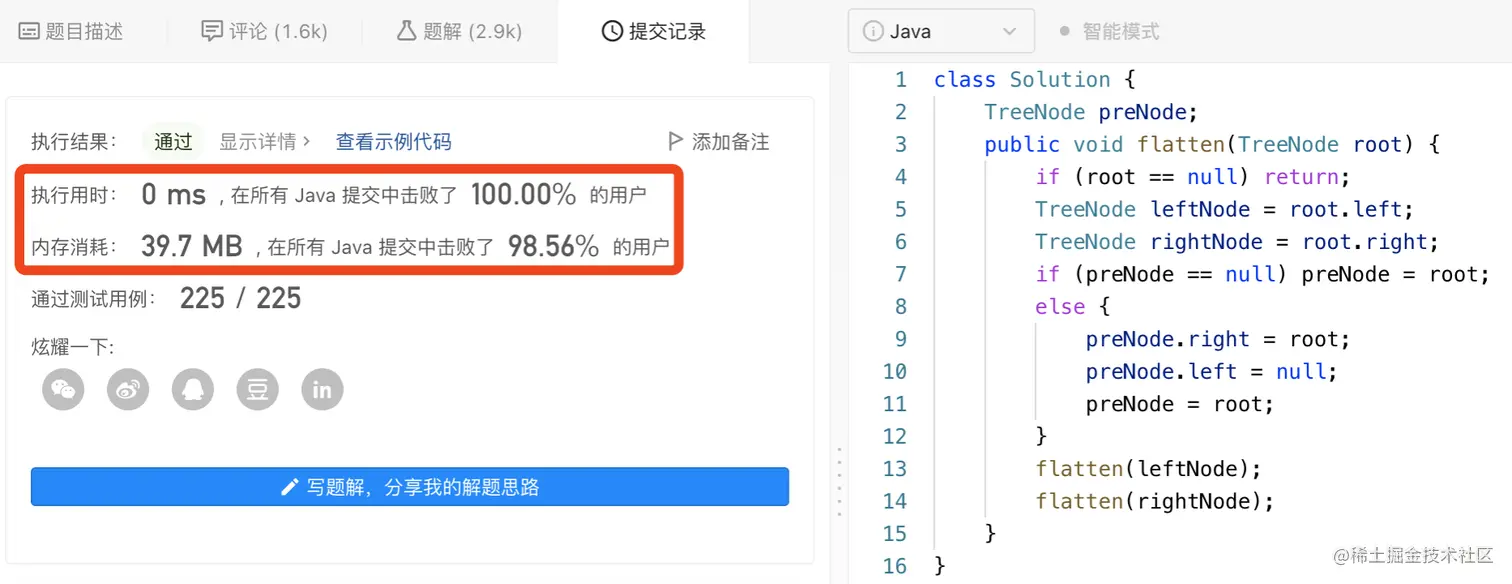Click code line 'TreeNode preNode;'
Image resolution: width=1512 pixels, height=584 pixels.
pyautogui.click(x=1091, y=111)
